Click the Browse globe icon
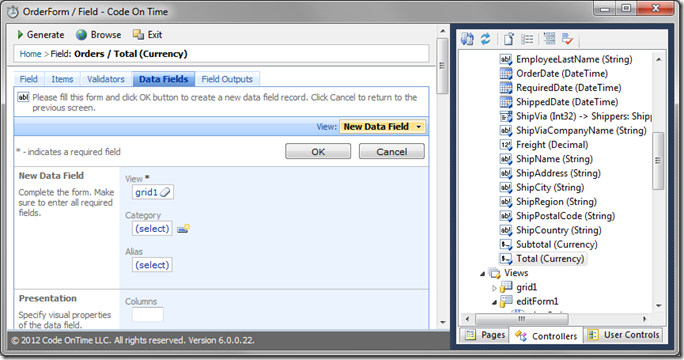Screen dimensions: 684x360 click(x=82, y=34)
